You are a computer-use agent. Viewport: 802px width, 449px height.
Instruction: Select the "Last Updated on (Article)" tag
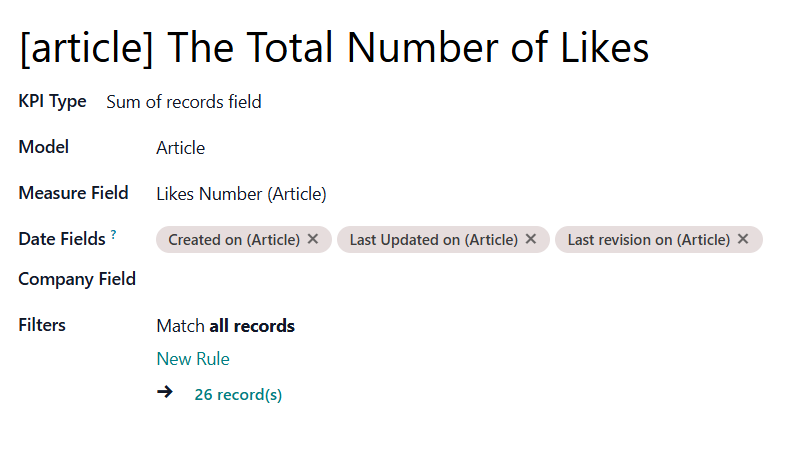(433, 240)
